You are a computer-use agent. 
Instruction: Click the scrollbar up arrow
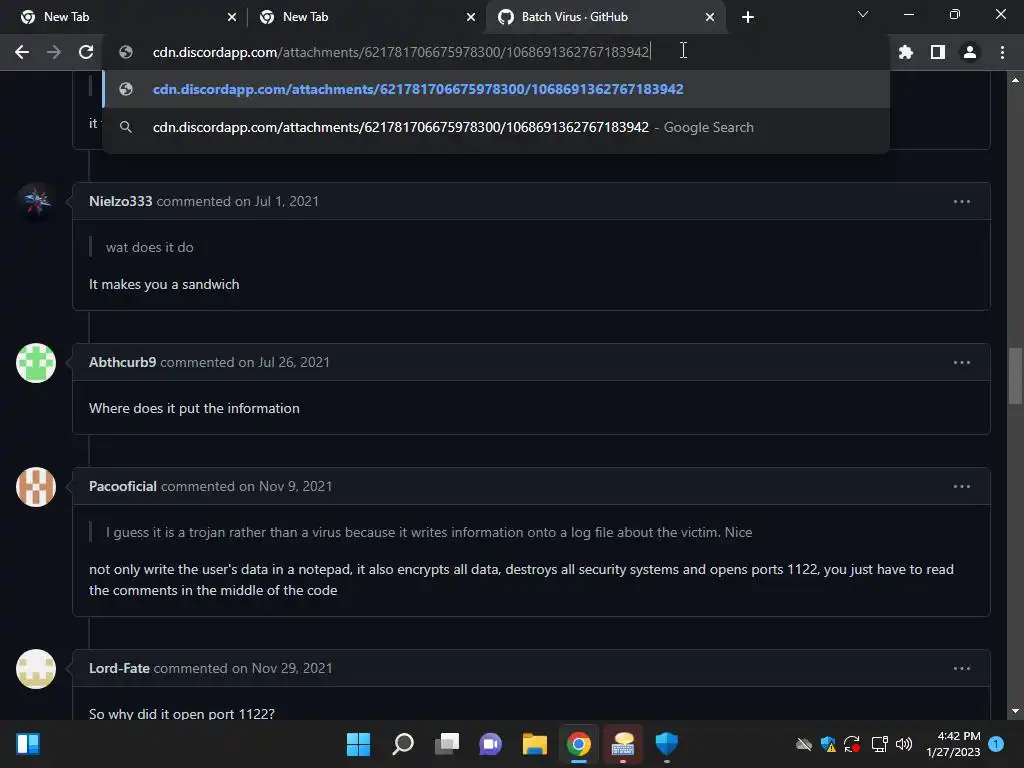[x=1015, y=80]
